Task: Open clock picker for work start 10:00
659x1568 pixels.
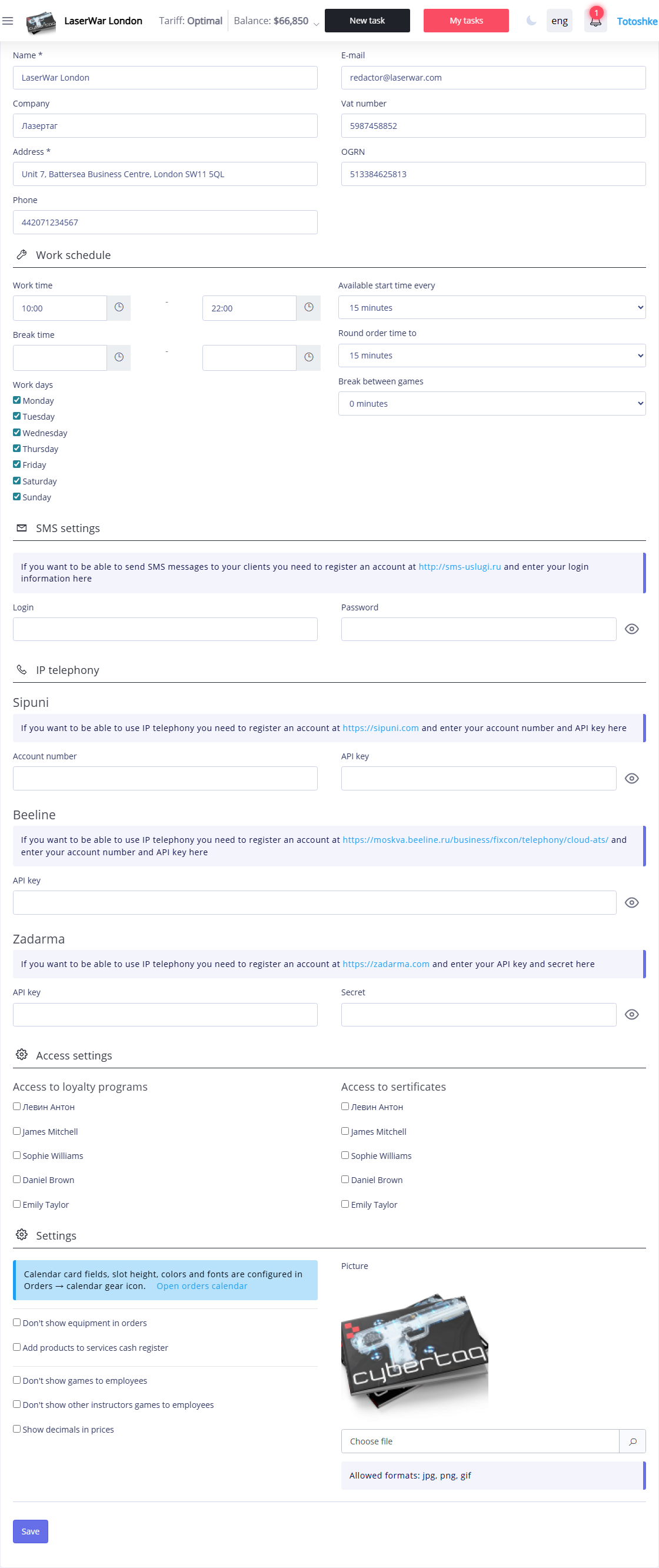Action: [119, 308]
